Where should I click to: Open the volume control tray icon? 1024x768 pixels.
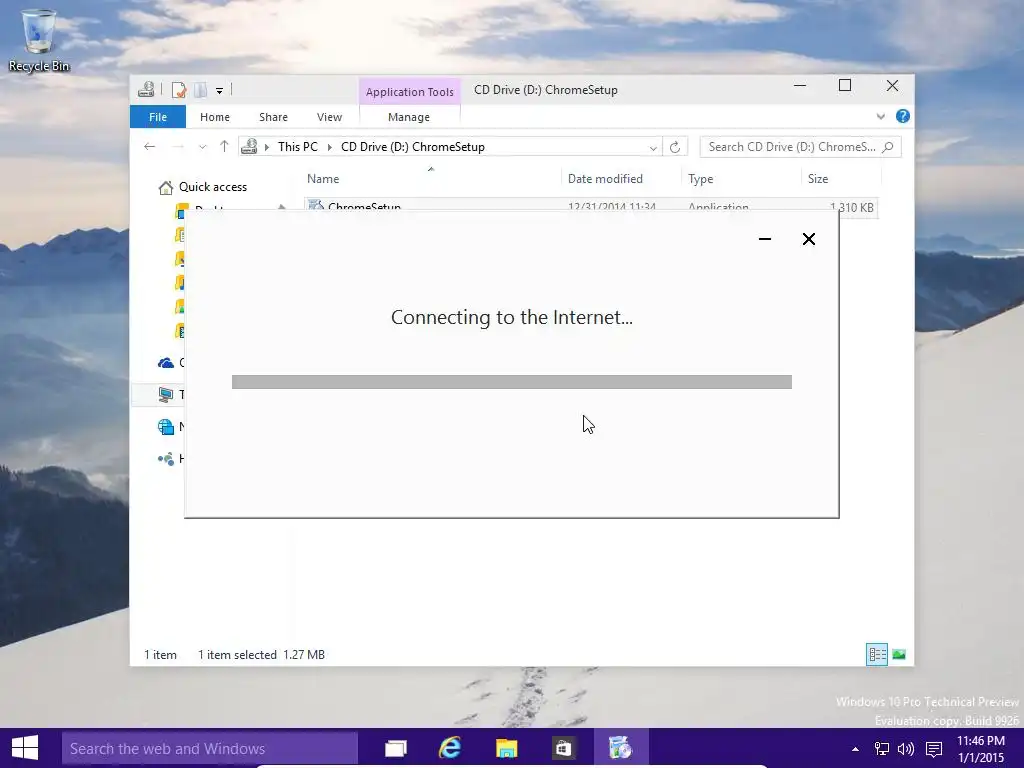(x=906, y=749)
